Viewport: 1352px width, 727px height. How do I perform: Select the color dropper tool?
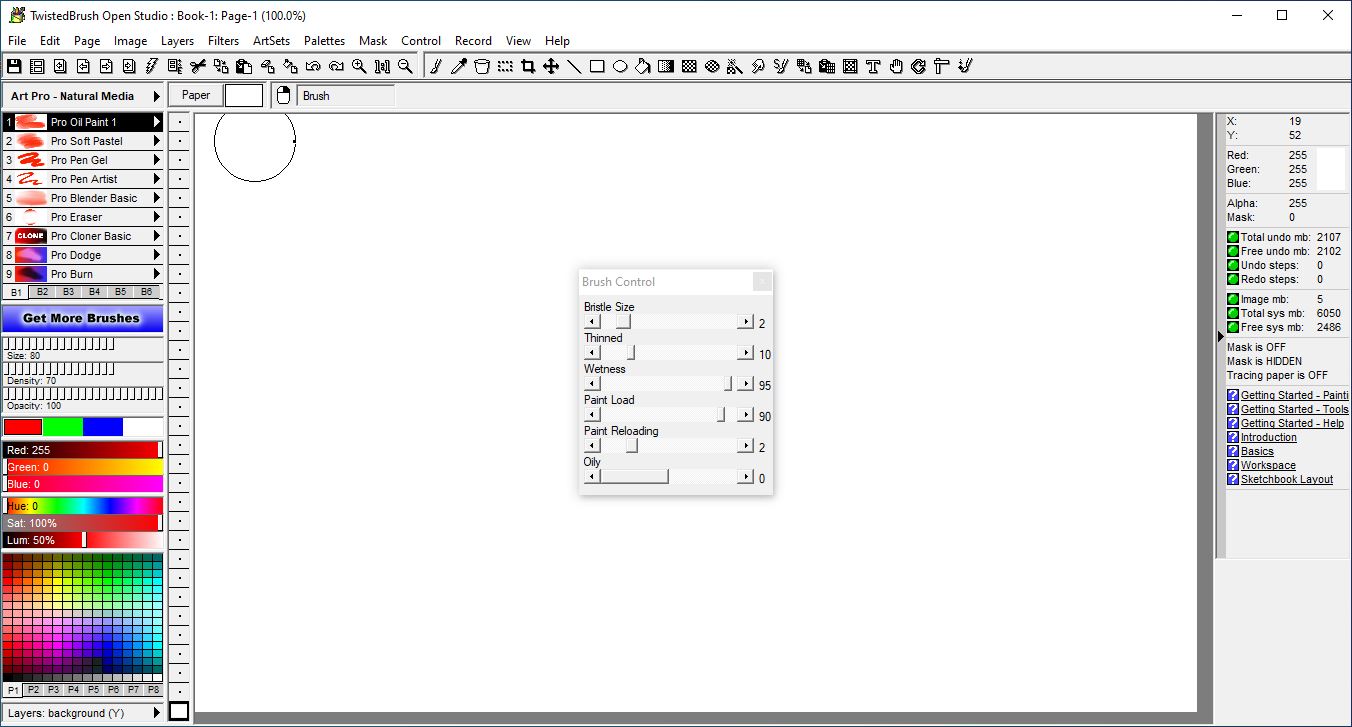[x=459, y=66]
